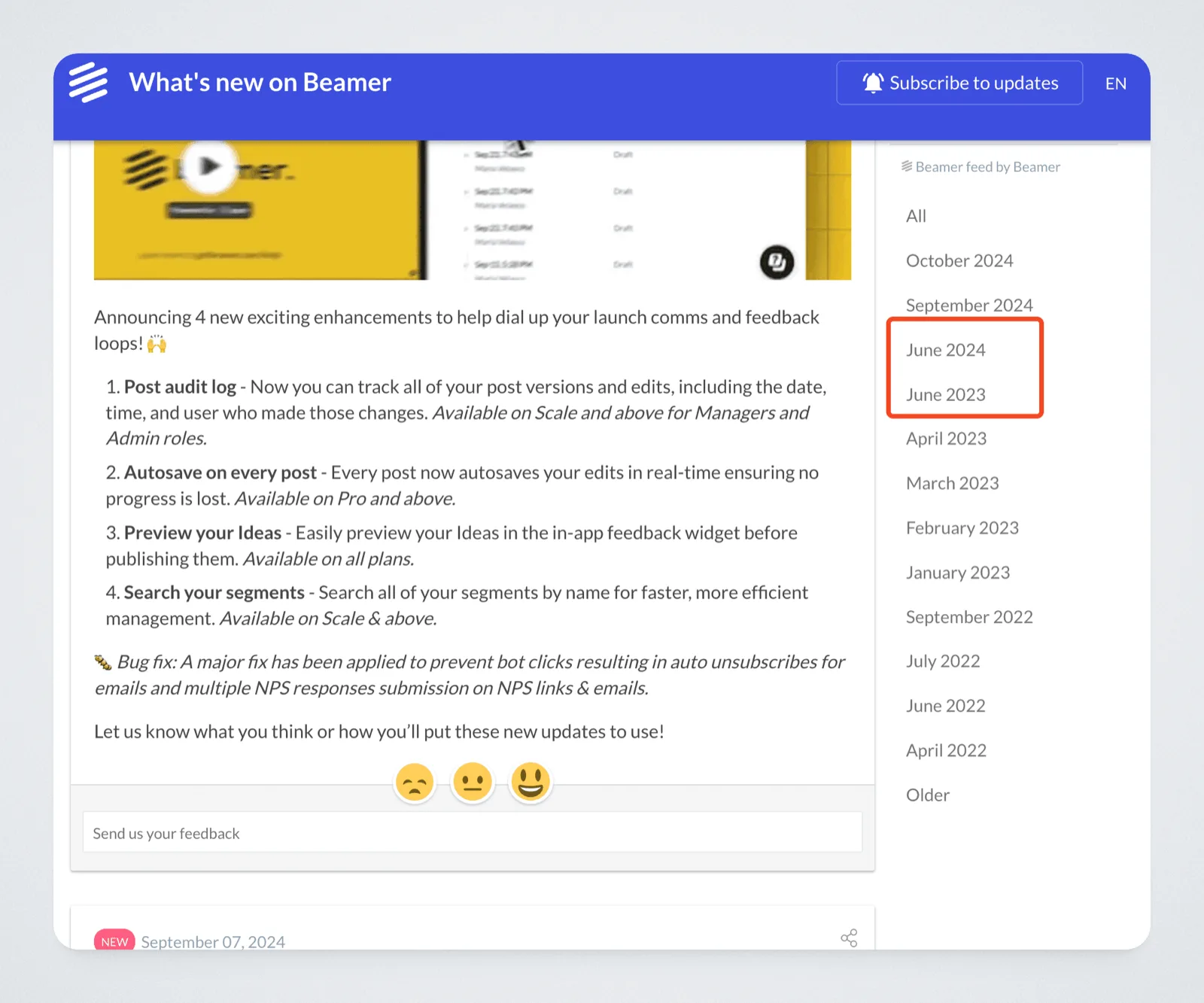
Task: Click the Beamer logo icon in header
Action: pyautogui.click(x=89, y=82)
